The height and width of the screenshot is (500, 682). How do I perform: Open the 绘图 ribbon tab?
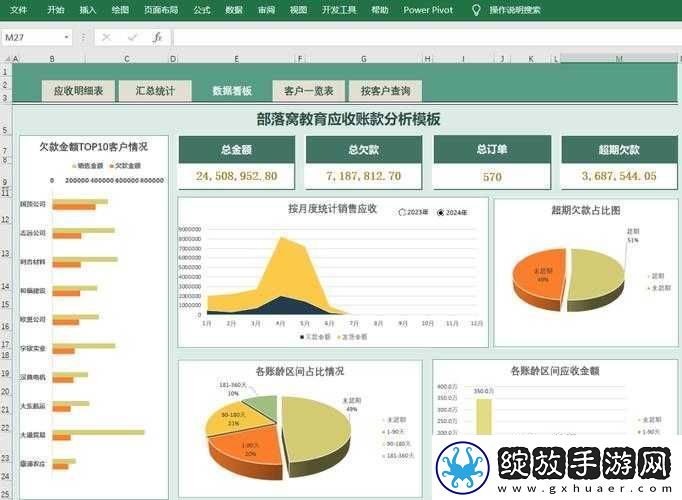coord(120,10)
